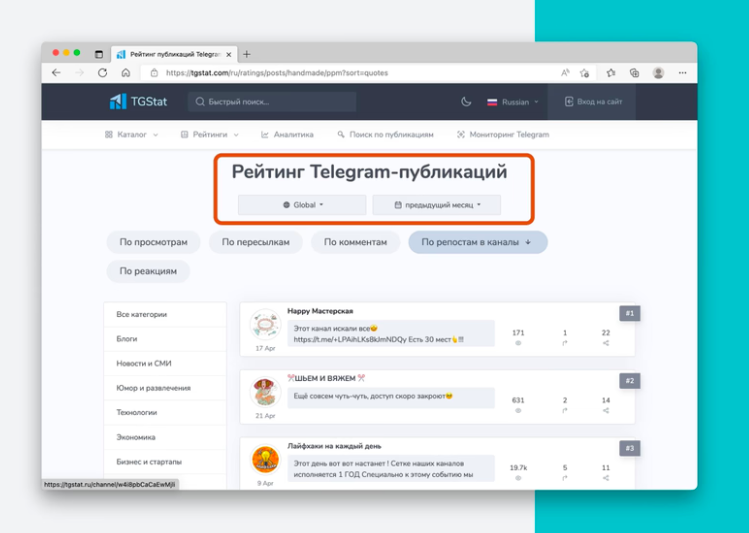
Task: Open the предыдущий месяц period dropdown
Action: pos(437,205)
